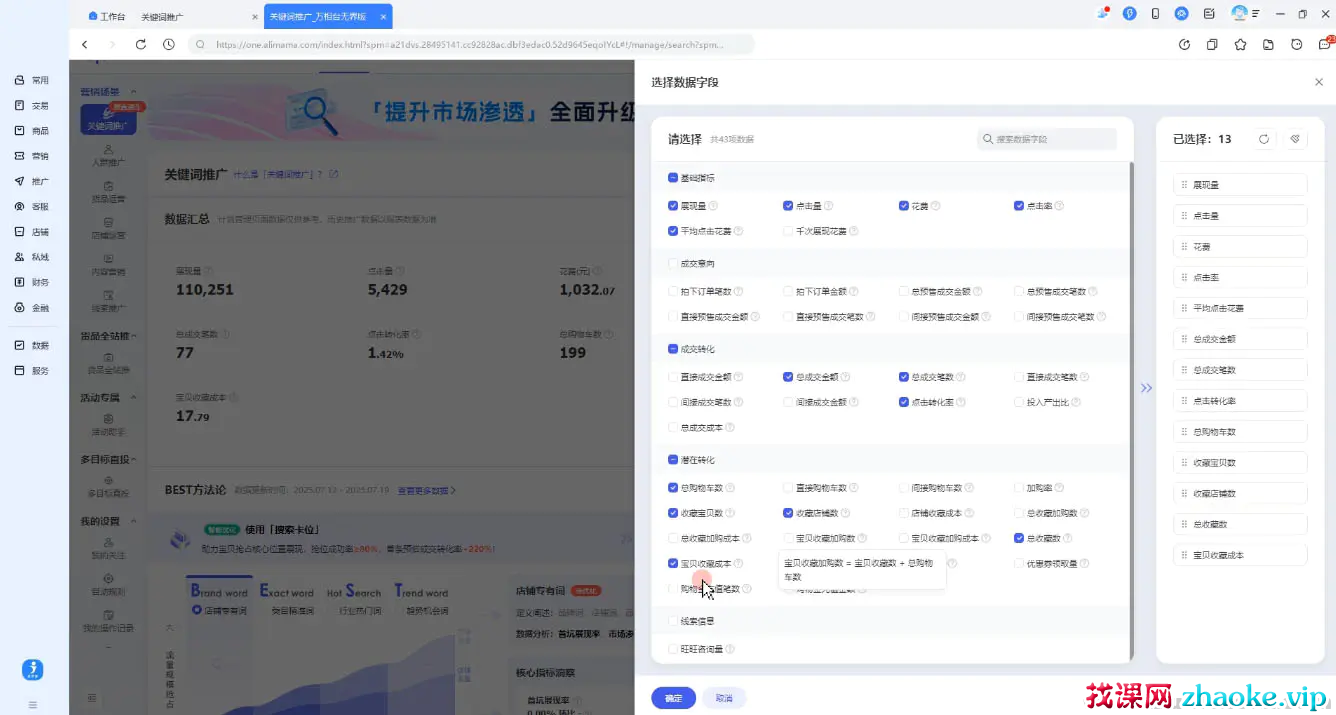Click the browser history clock icon
1336x715 pixels.
point(169,44)
